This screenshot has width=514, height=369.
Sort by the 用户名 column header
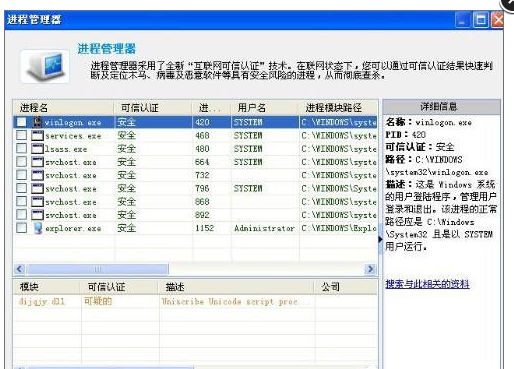(264, 108)
